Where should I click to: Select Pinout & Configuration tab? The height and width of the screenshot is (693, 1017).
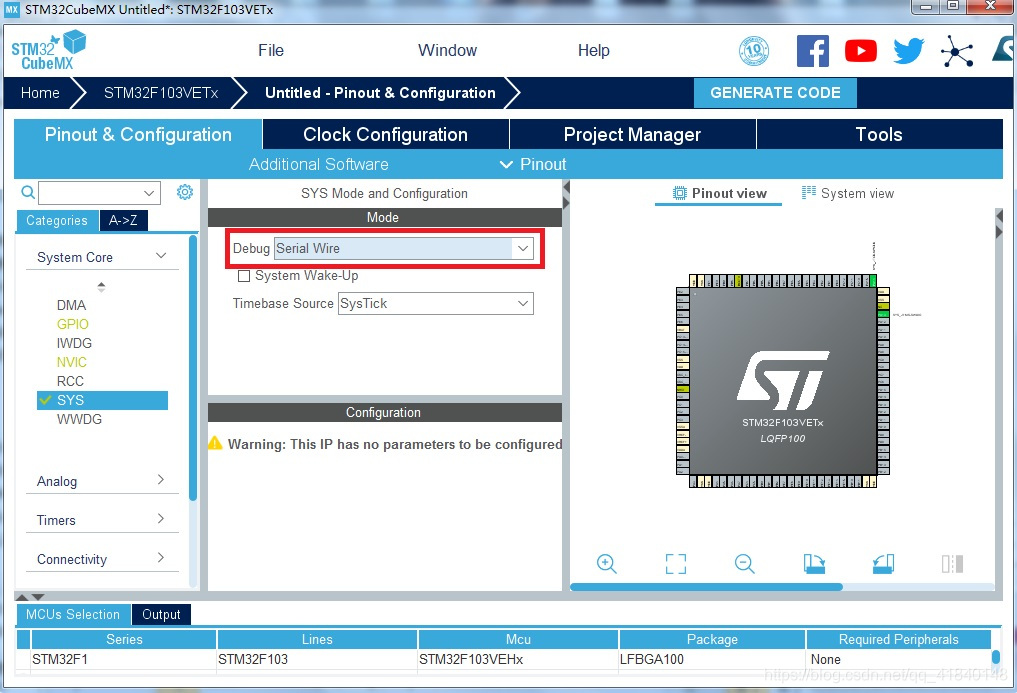pyautogui.click(x=138, y=134)
